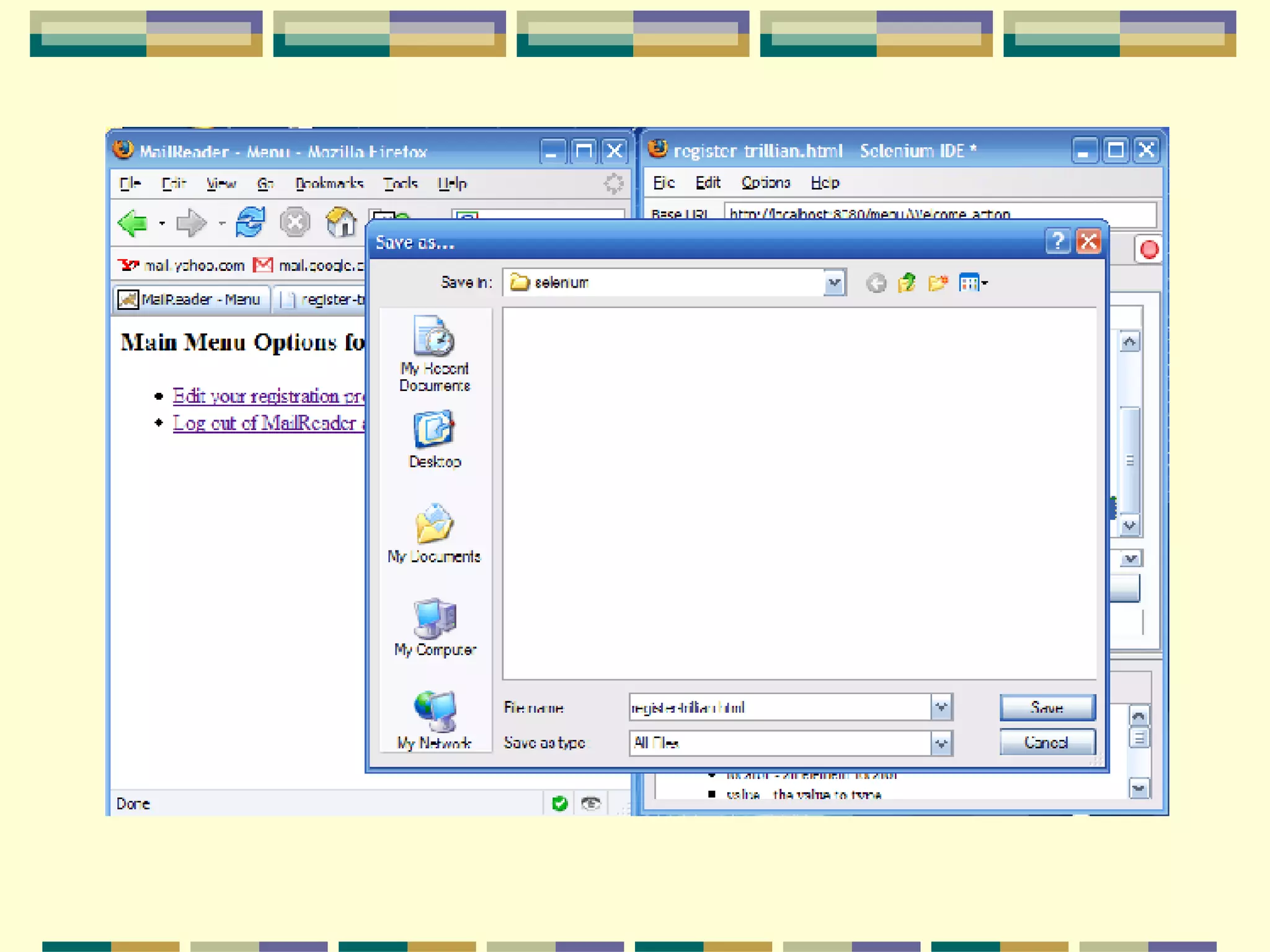
Task: Click Up One Level folder icon
Action: click(x=907, y=283)
